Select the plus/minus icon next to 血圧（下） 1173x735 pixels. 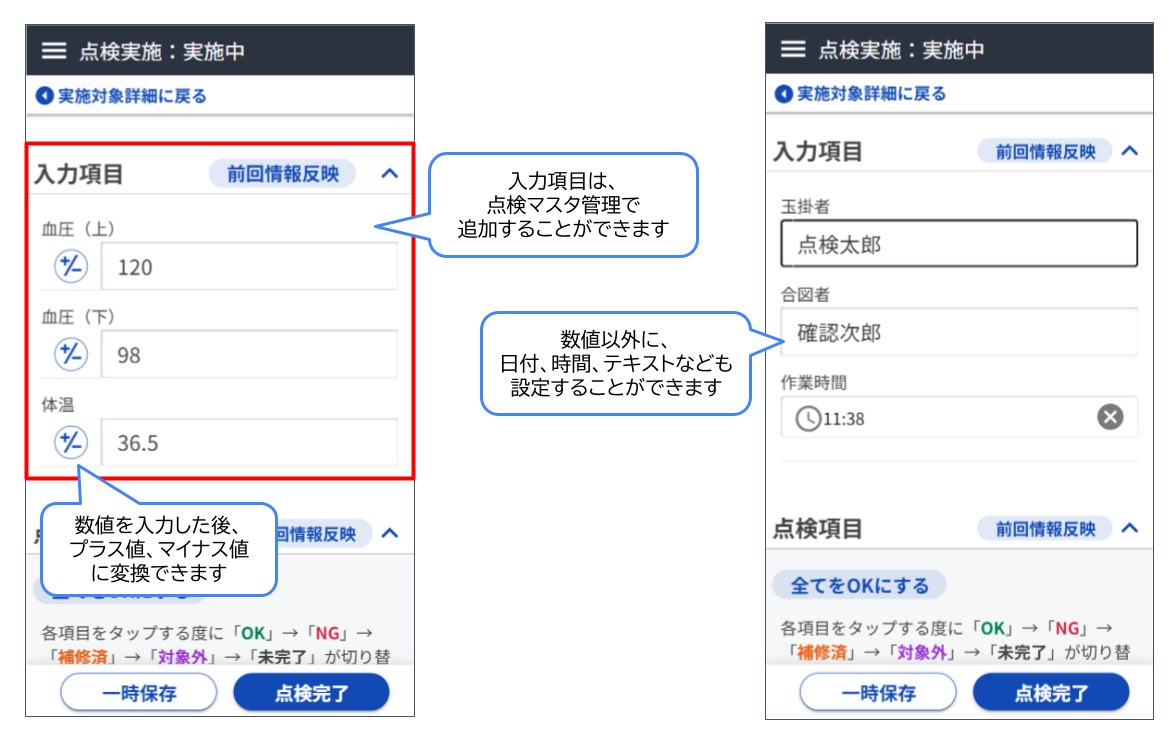[x=70, y=354]
